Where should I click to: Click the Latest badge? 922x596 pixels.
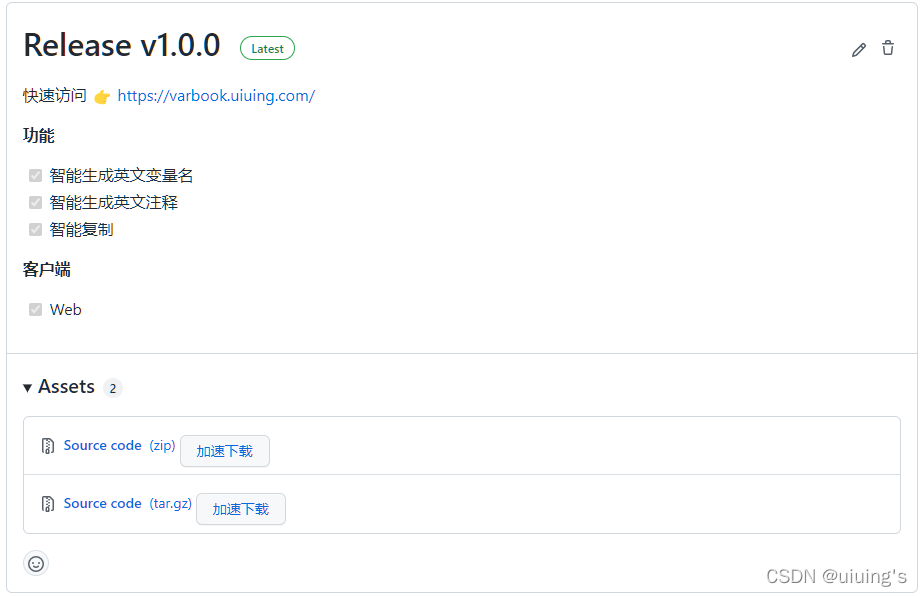267,48
